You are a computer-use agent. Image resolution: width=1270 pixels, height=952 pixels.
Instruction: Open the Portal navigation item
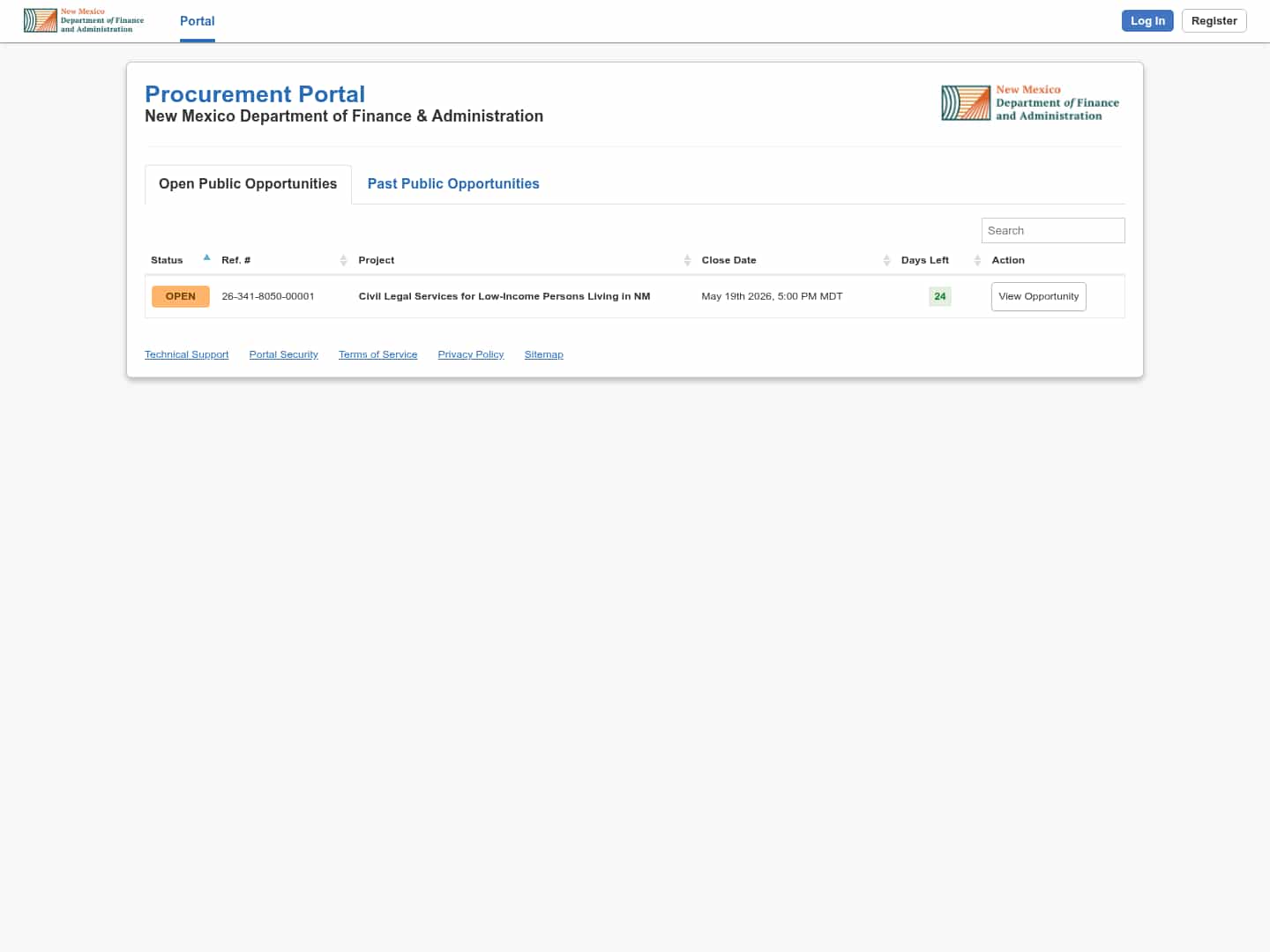(x=197, y=21)
